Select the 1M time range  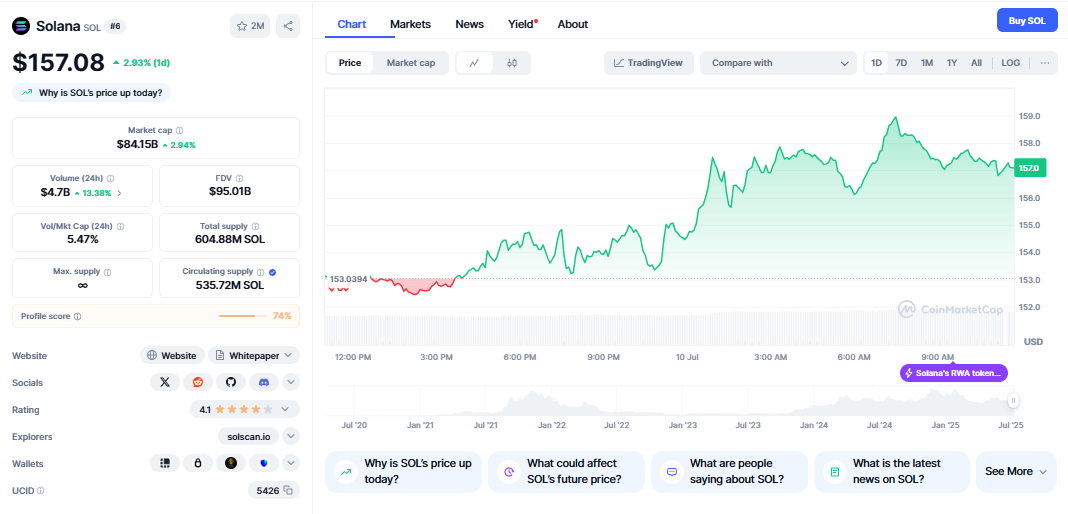coord(927,63)
